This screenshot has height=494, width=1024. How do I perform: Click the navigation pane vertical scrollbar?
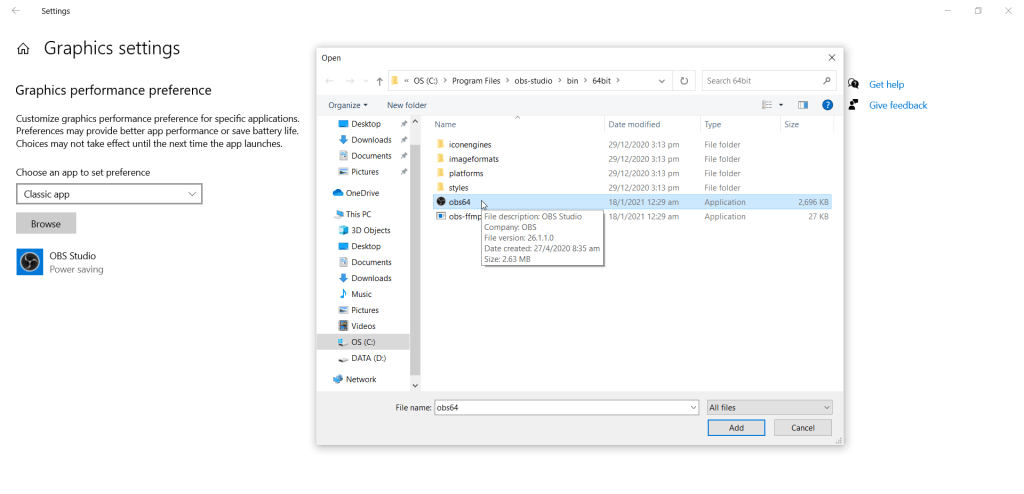point(415,250)
